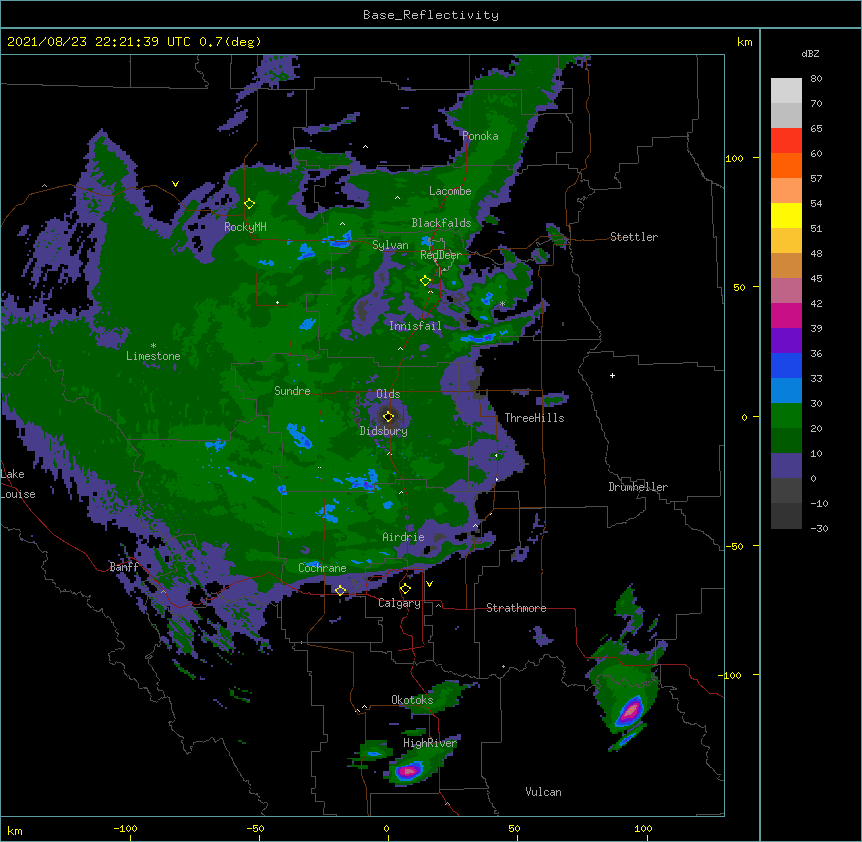Click the Ponoka town label

[x=480, y=136]
